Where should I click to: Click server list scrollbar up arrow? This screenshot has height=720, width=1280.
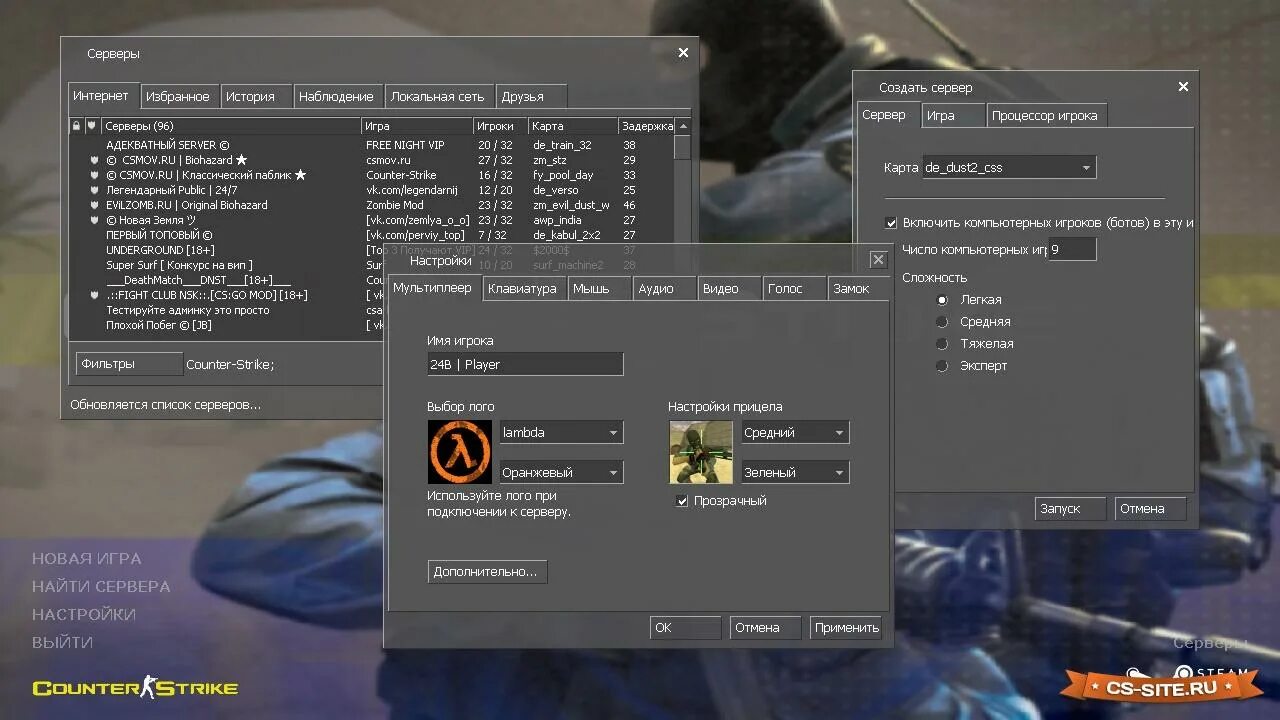683,126
